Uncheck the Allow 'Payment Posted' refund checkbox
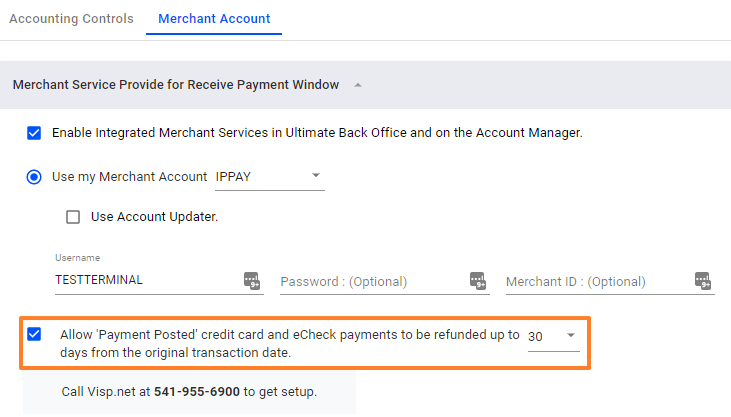731x417 pixels. pyautogui.click(x=34, y=334)
